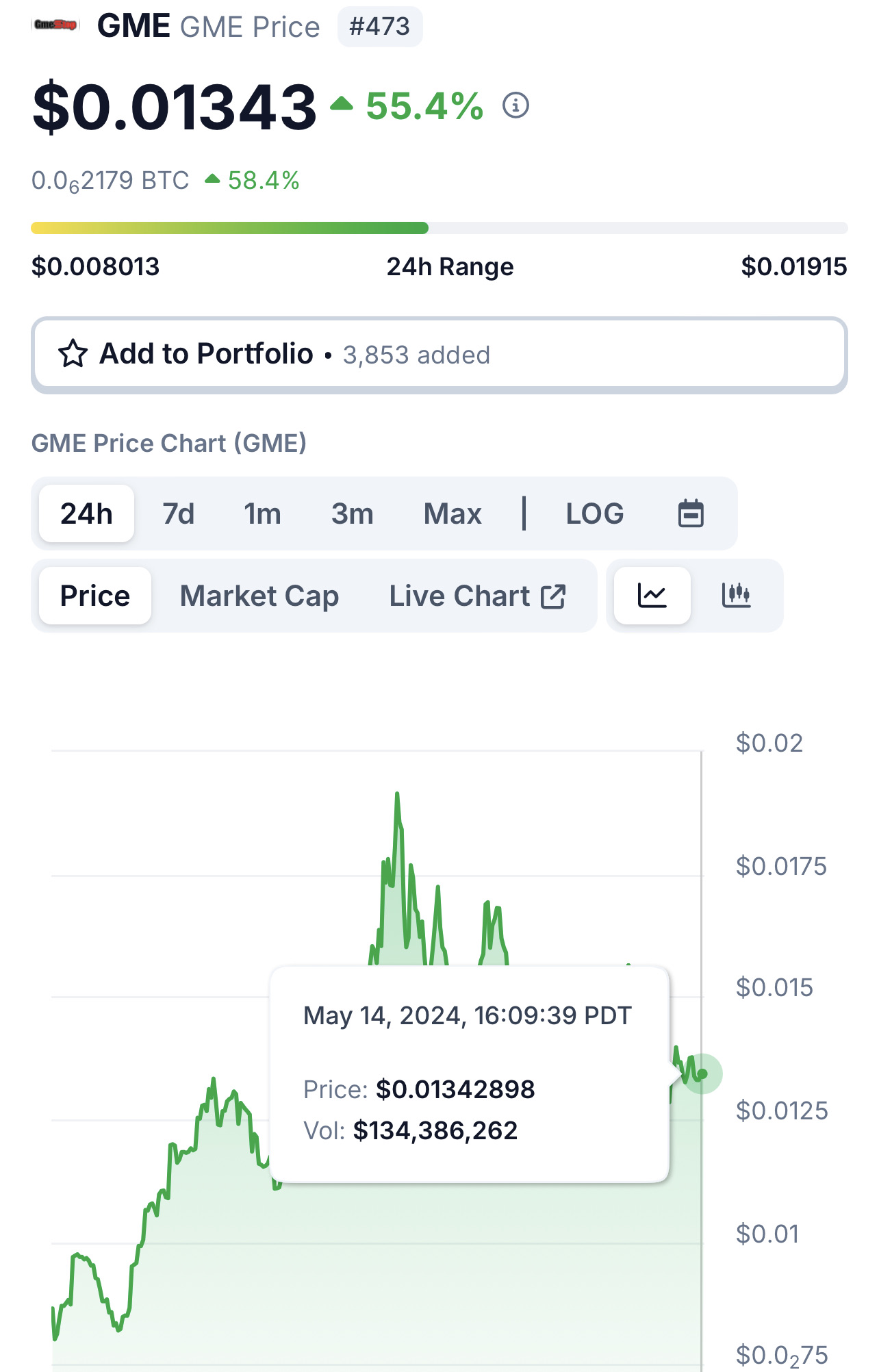Switch to line chart view
The width and height of the screenshot is (879, 1372).
(652, 596)
